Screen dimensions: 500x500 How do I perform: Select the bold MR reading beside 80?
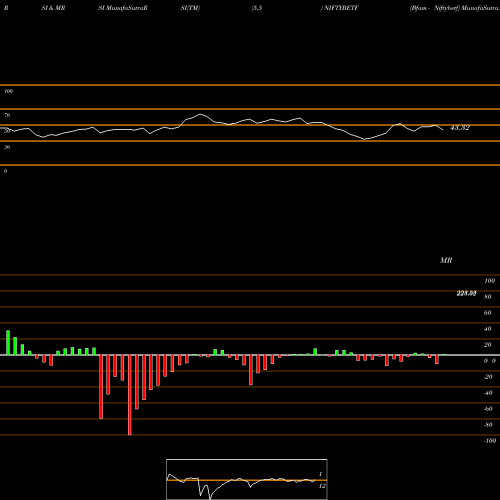tap(466, 293)
